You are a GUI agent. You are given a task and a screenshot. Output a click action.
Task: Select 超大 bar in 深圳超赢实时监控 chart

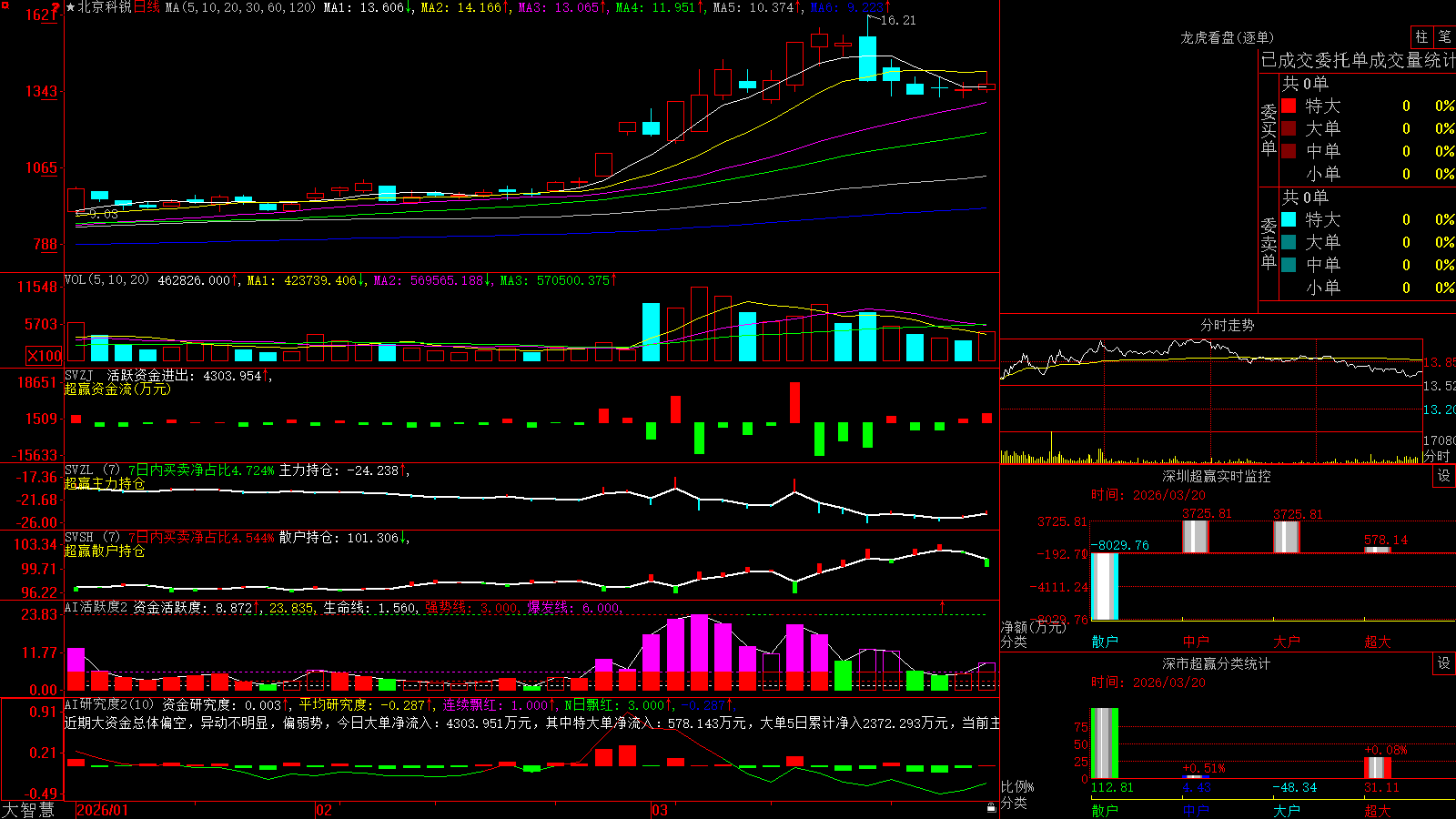click(1378, 550)
